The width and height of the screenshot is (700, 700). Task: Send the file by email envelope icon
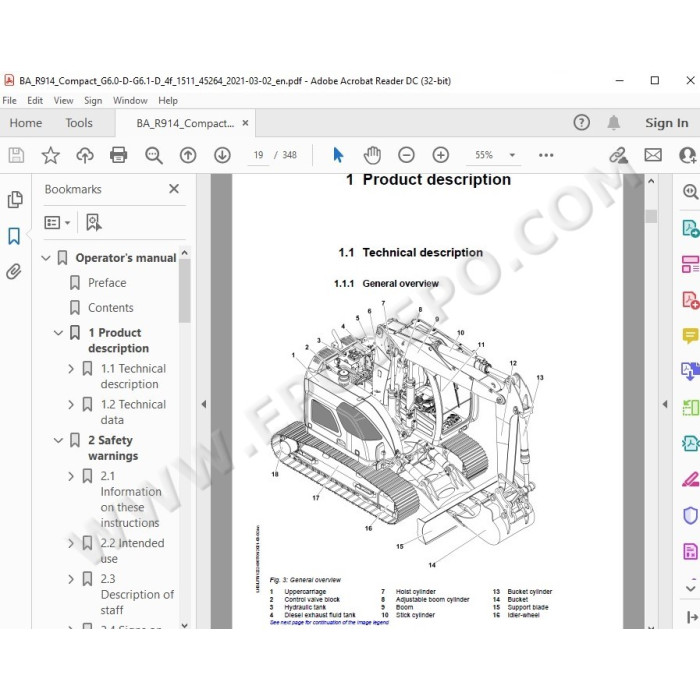click(653, 155)
